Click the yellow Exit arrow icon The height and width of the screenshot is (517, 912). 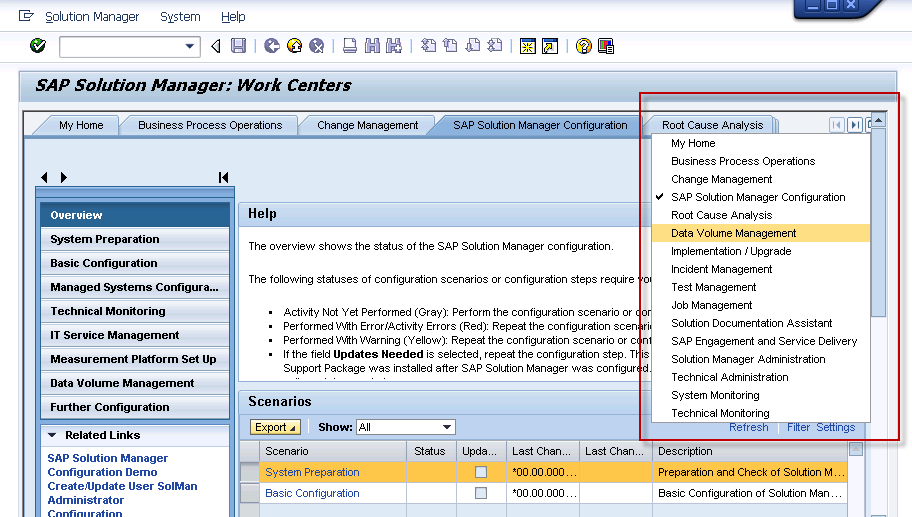[x=294, y=45]
